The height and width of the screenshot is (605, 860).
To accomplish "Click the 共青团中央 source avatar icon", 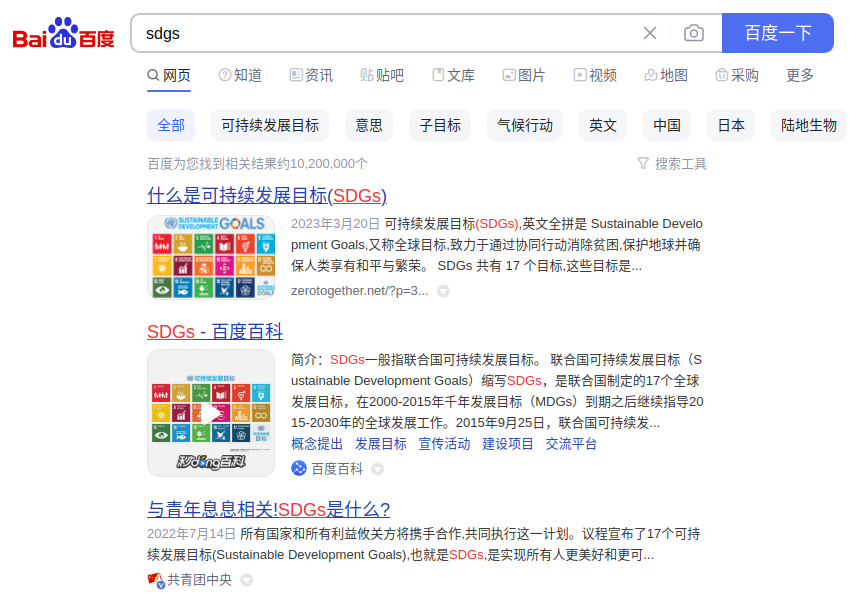I will pyautogui.click(x=156, y=580).
